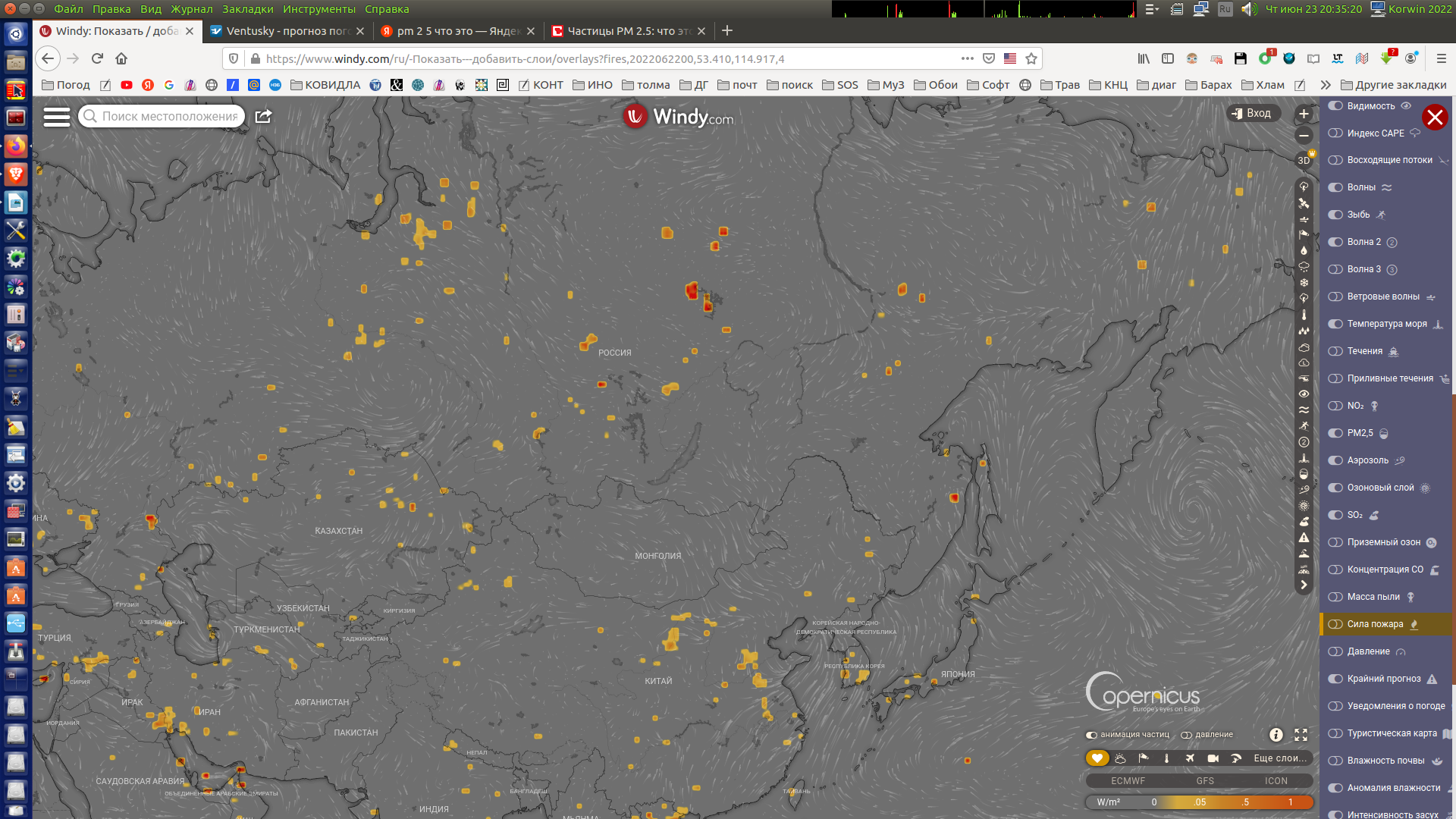
Task: Expand the SOS bookmarks folder
Action: point(840,85)
